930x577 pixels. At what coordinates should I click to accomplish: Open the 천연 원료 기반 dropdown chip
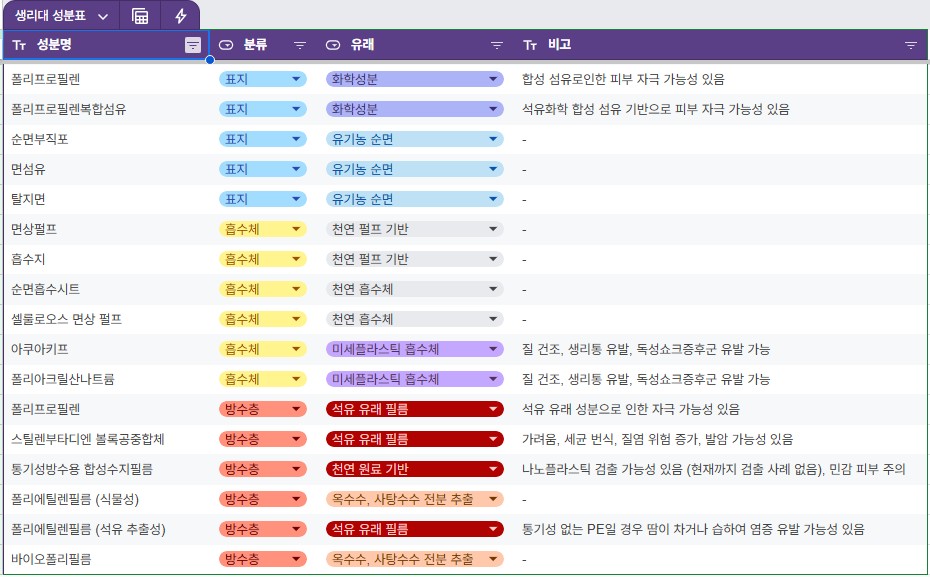[x=493, y=469]
